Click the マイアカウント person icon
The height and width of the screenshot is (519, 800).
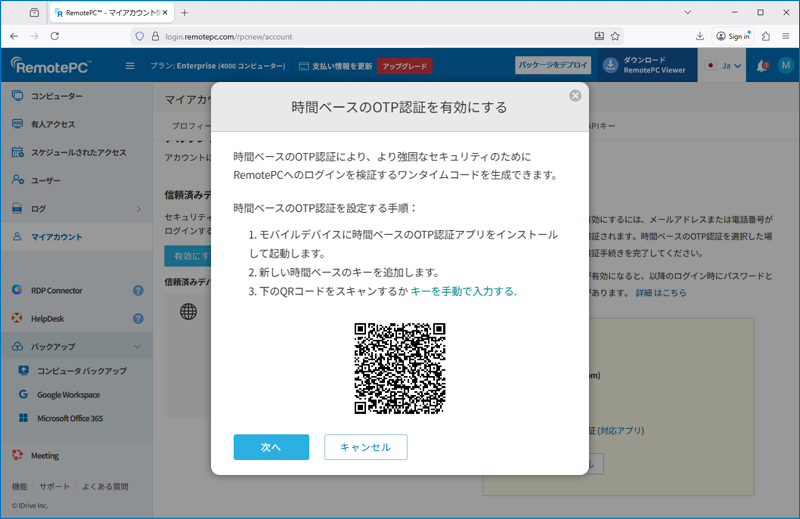tap(17, 236)
